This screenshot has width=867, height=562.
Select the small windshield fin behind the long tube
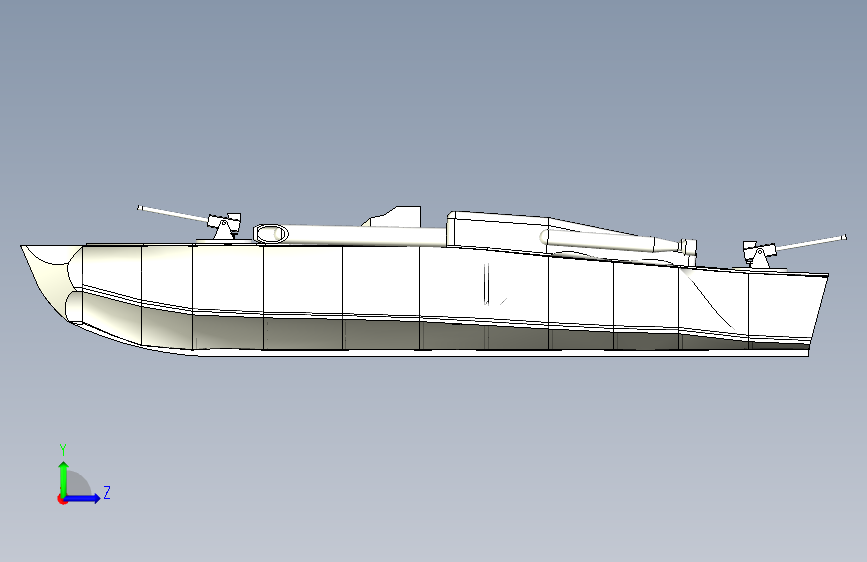pos(394,216)
